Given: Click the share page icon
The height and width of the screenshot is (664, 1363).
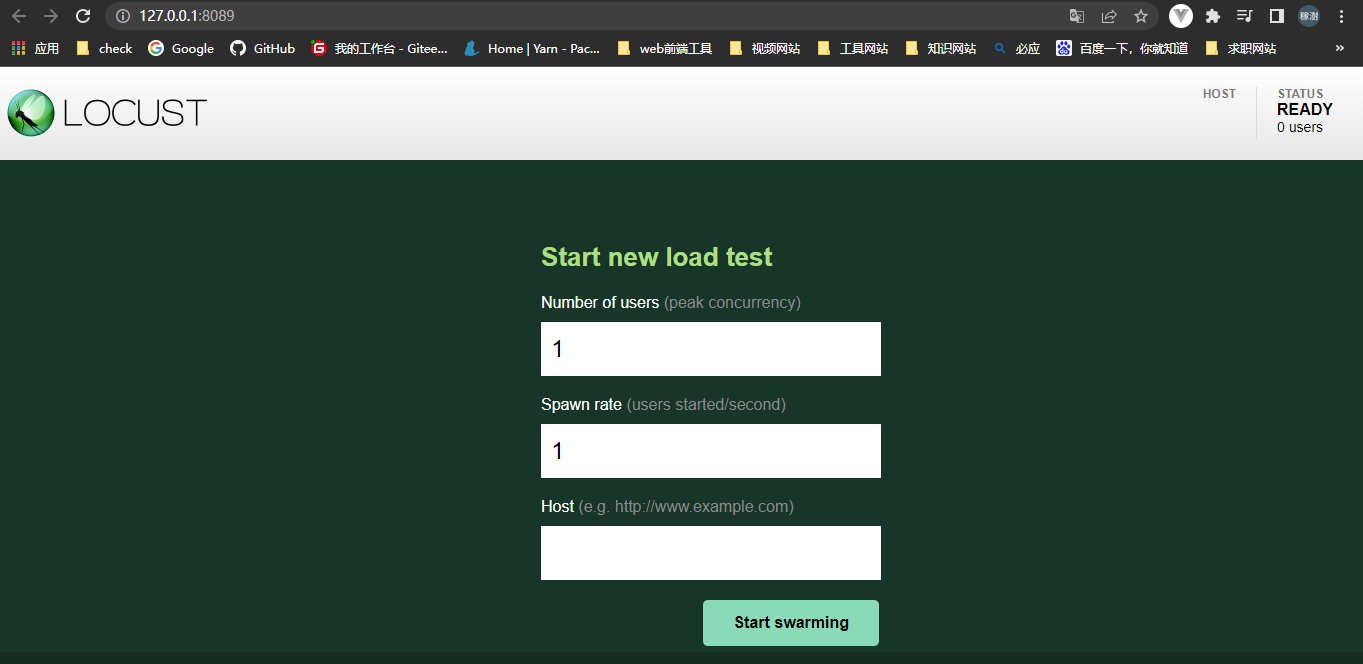Looking at the screenshot, I should pos(1109,16).
